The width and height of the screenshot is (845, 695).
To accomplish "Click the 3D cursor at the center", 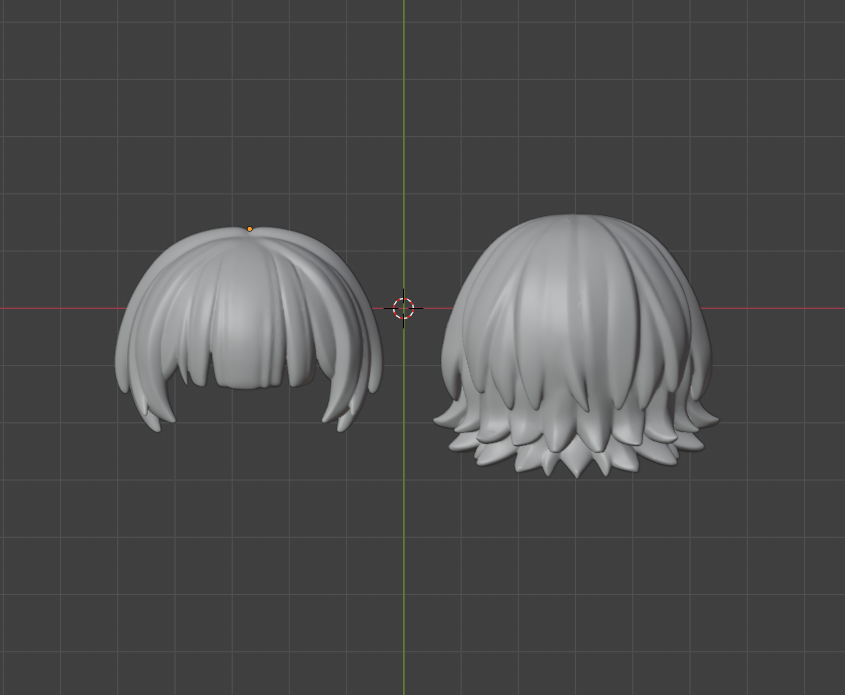I will (404, 308).
